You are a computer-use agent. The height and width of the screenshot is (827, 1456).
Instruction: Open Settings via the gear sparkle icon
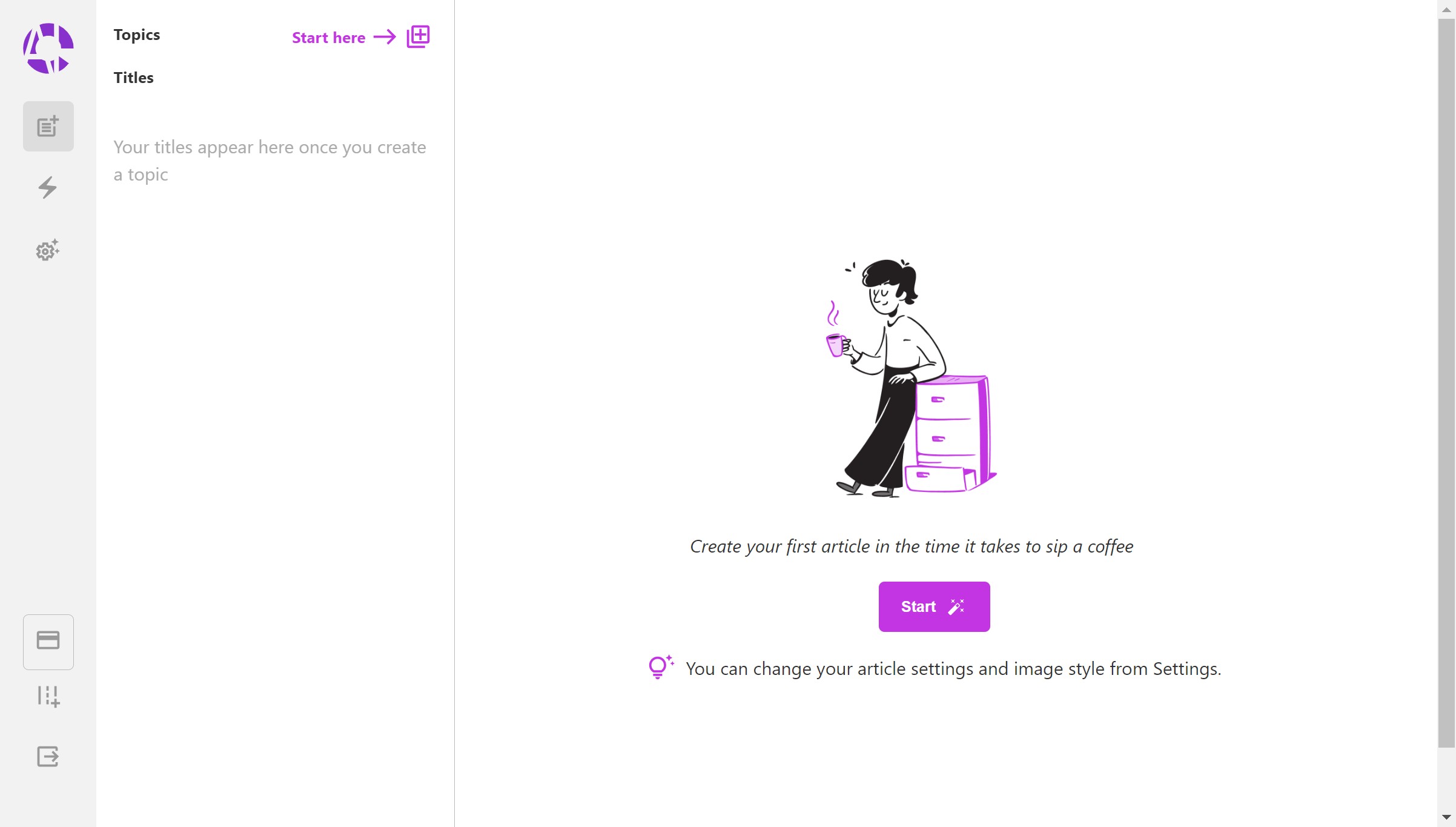48,250
